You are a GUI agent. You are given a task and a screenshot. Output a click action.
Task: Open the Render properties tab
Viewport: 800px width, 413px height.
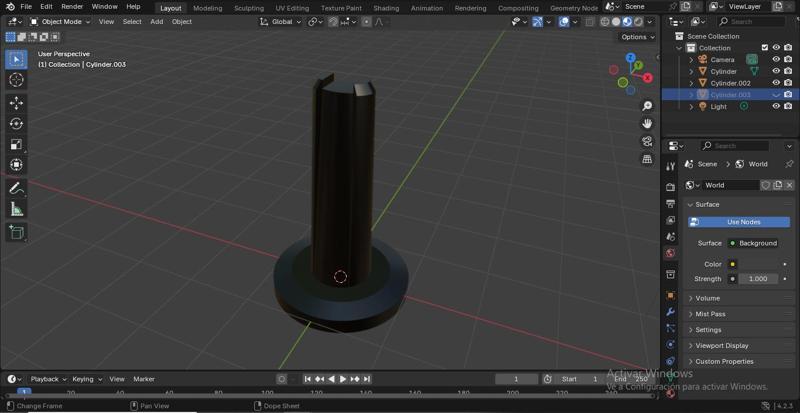(x=670, y=187)
